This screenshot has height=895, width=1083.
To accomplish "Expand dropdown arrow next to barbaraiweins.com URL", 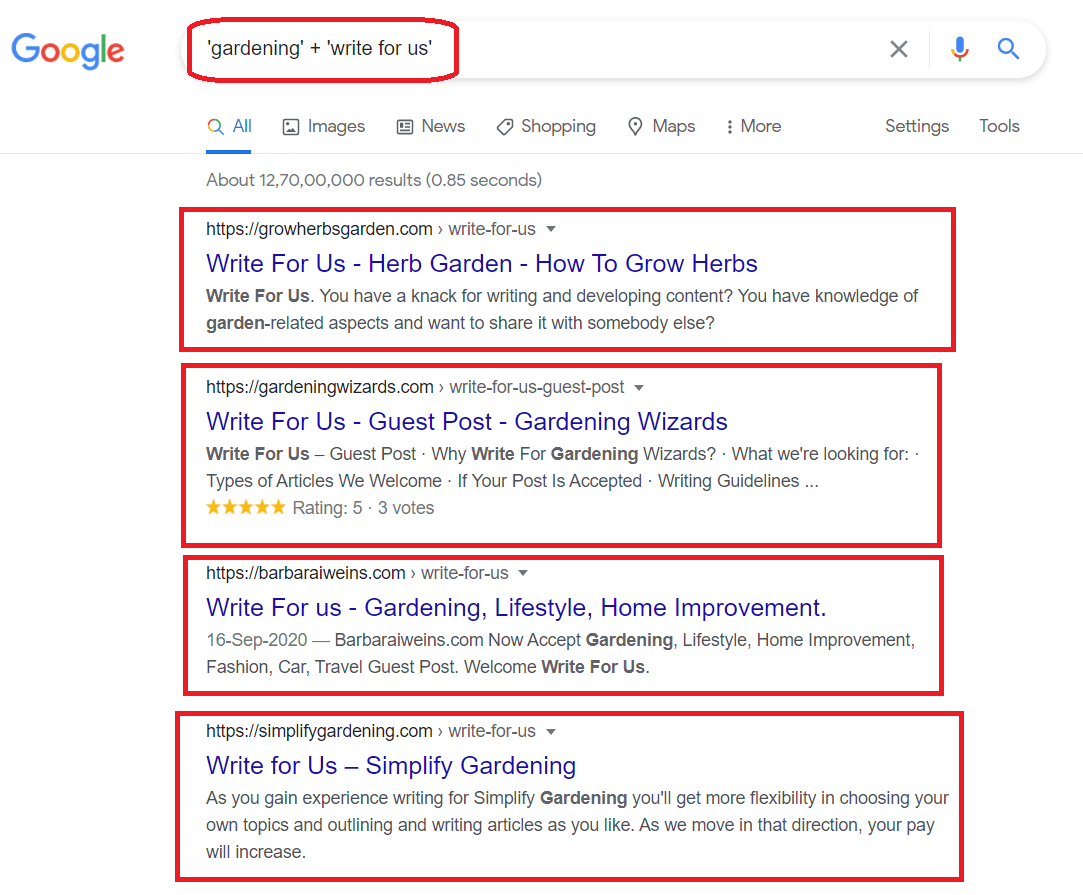I will click(523, 573).
